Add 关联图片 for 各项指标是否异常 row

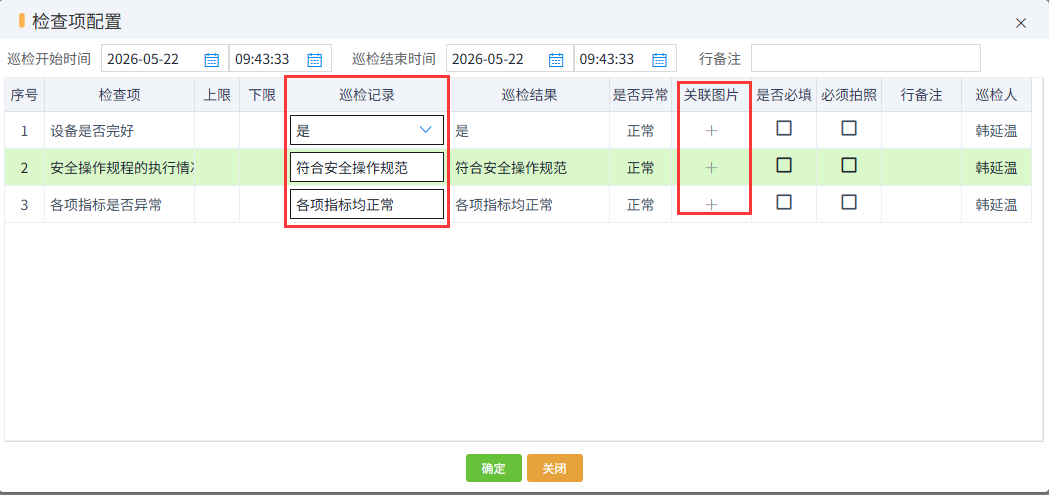pos(712,205)
